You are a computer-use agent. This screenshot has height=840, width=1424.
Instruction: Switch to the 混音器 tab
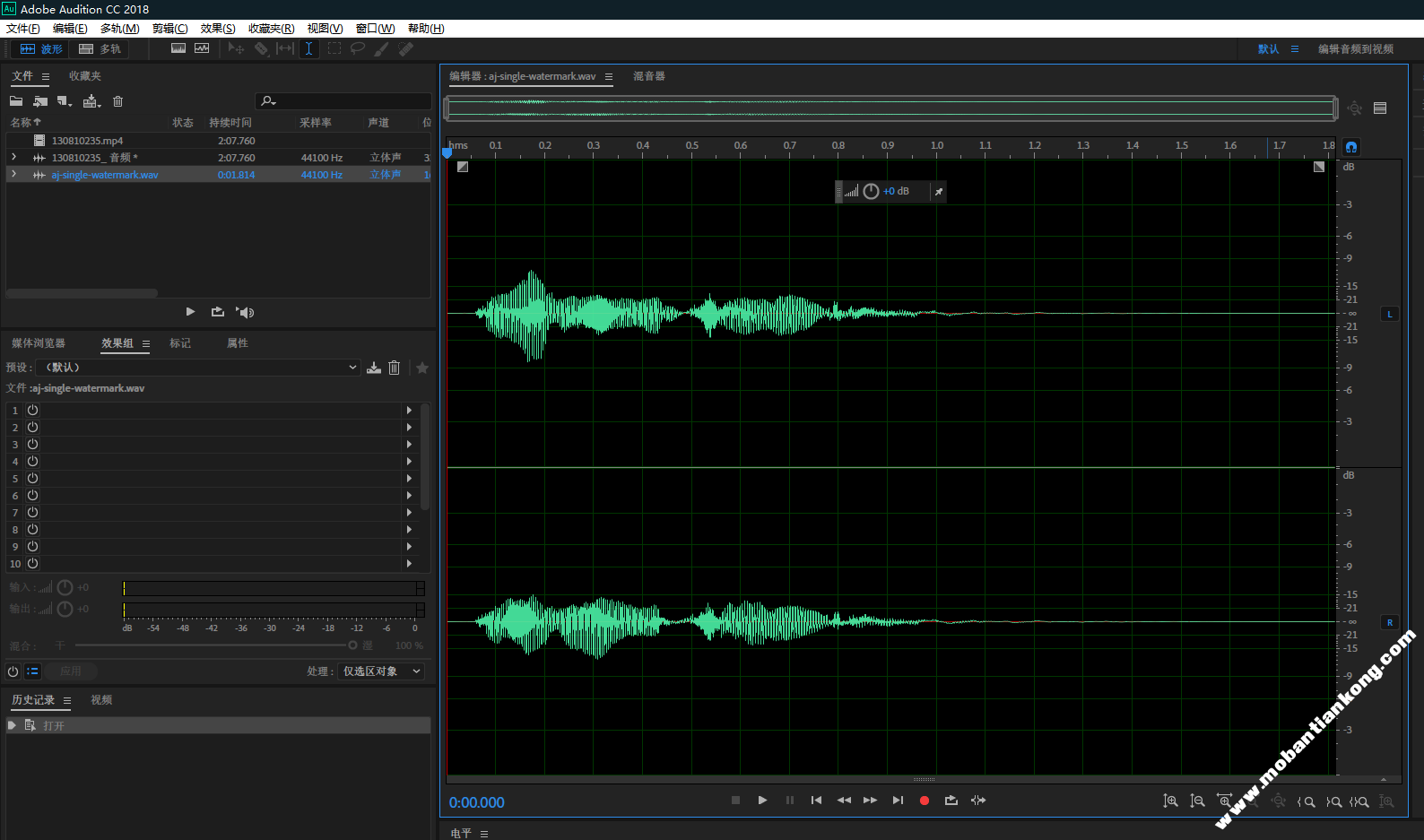(649, 76)
